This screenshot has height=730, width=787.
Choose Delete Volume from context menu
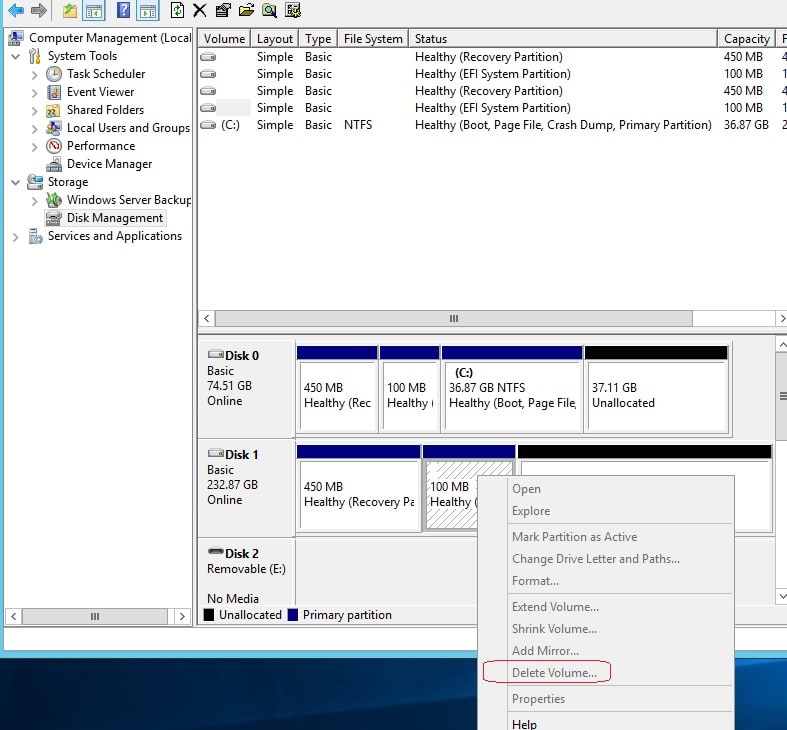(x=554, y=673)
